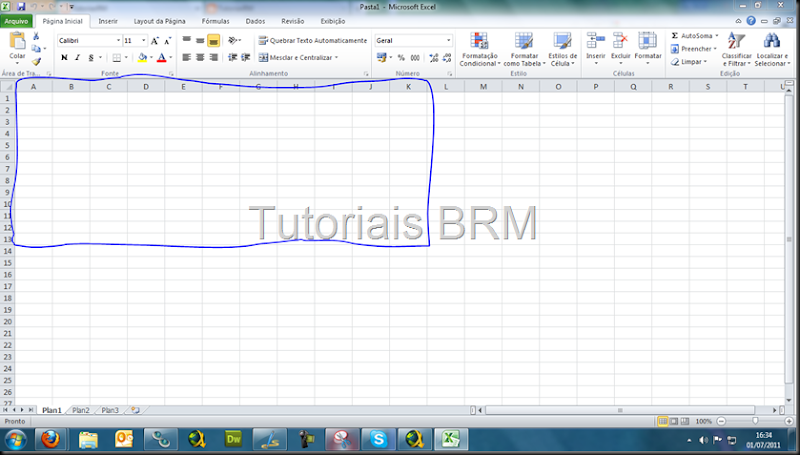Apply the yellow fill color bucket

pyautogui.click(x=142, y=58)
